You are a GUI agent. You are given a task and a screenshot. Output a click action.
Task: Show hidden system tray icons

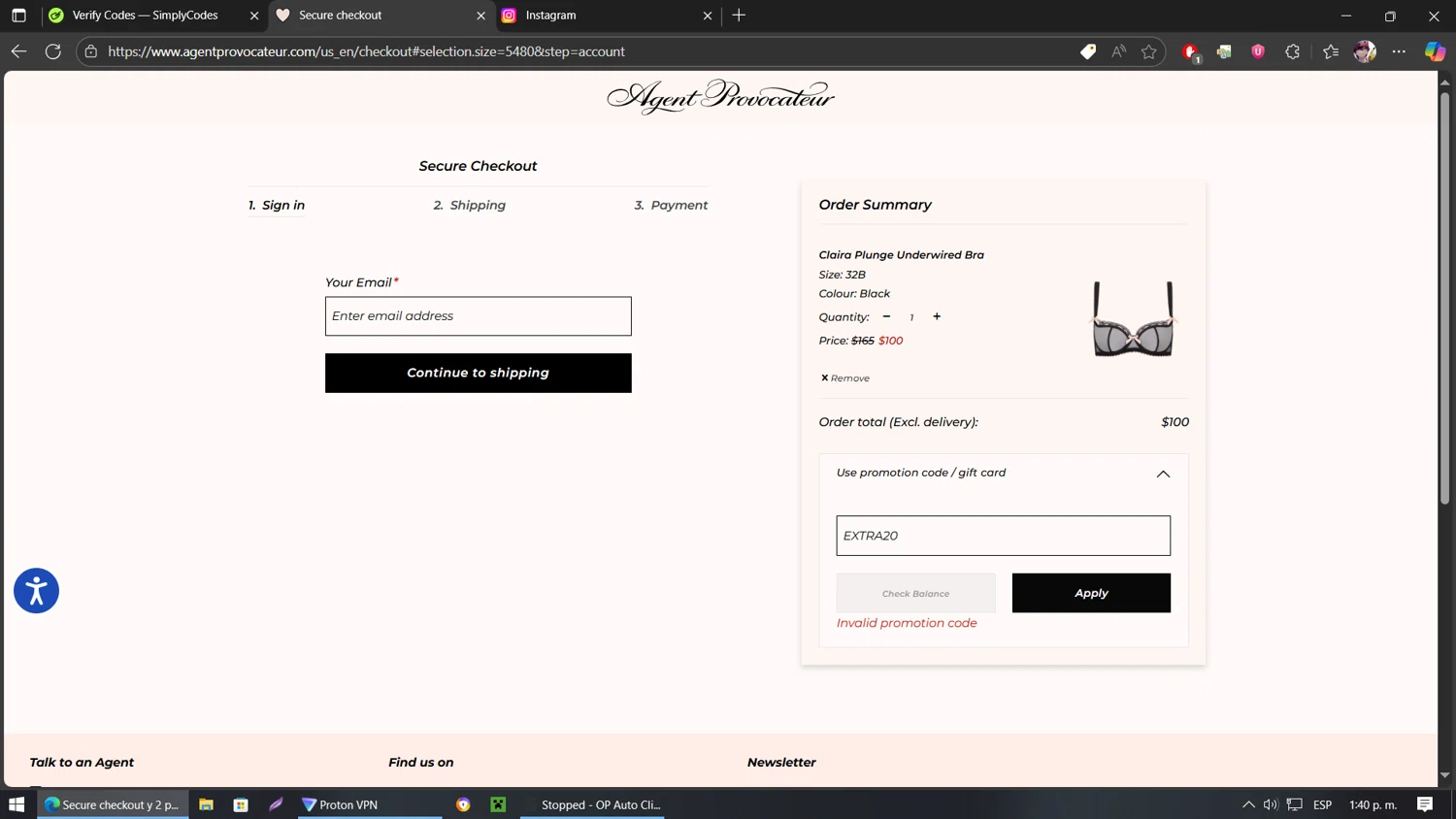[x=1248, y=804]
